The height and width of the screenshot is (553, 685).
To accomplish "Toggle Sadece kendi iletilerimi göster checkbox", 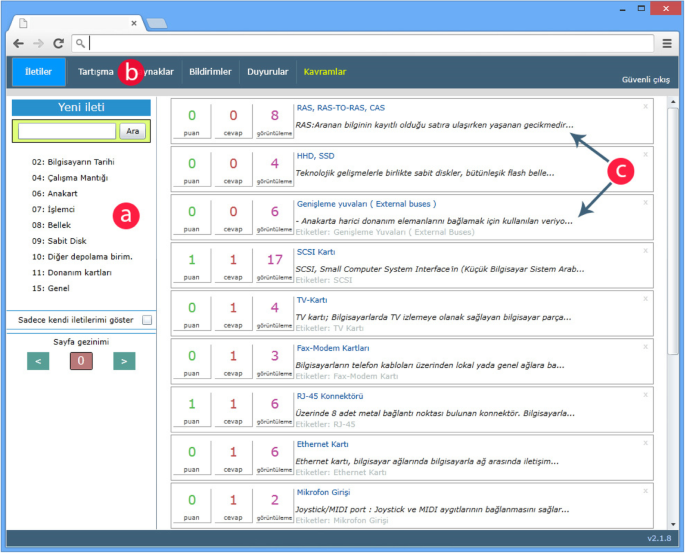I will click(147, 320).
